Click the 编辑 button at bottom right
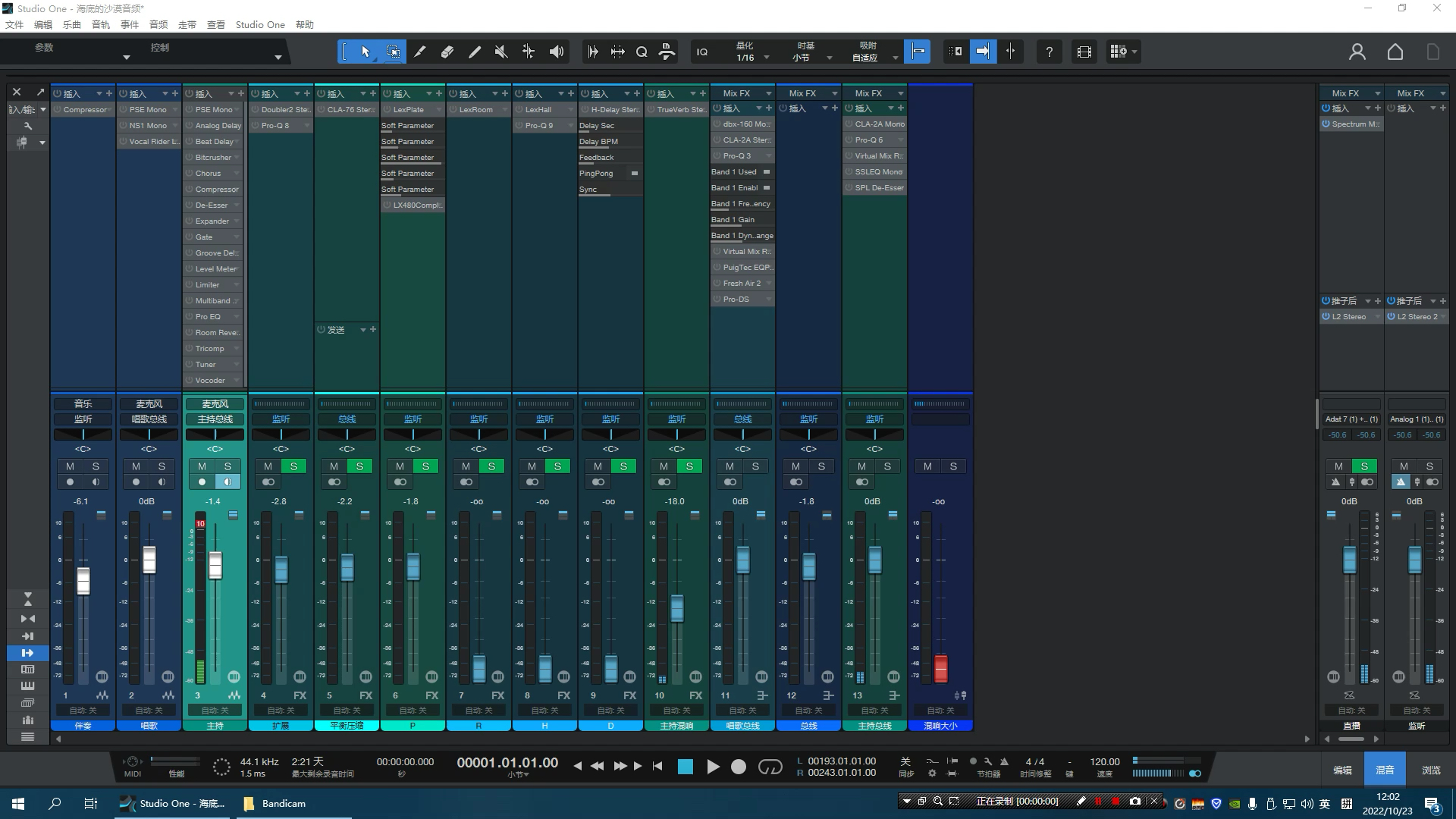The image size is (1456, 819). point(1341,769)
